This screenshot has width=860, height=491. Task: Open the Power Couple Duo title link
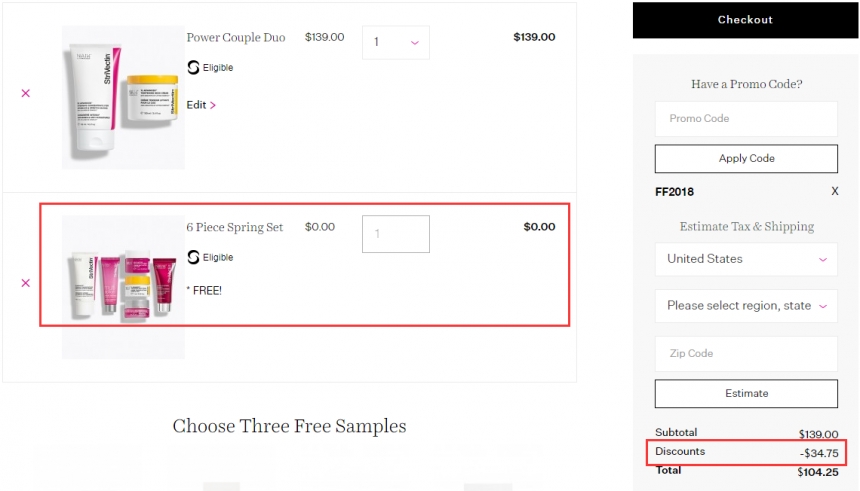click(x=236, y=38)
